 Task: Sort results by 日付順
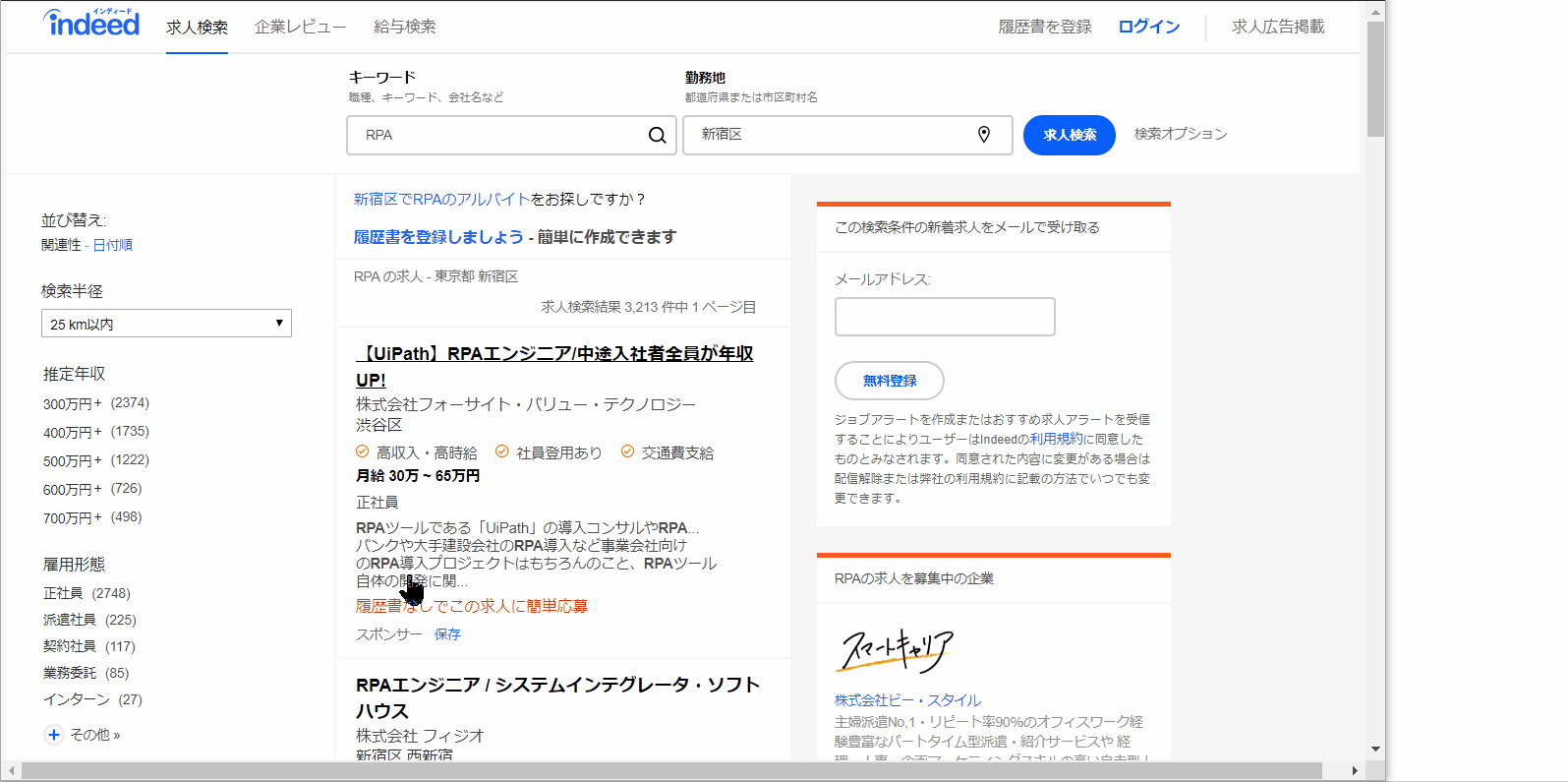112,245
